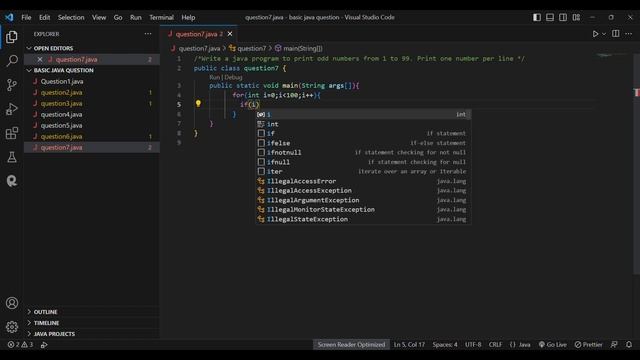The height and width of the screenshot is (360, 640).
Task: Open Explorer Views and More Actions ellipsis
Action: [x=148, y=34]
